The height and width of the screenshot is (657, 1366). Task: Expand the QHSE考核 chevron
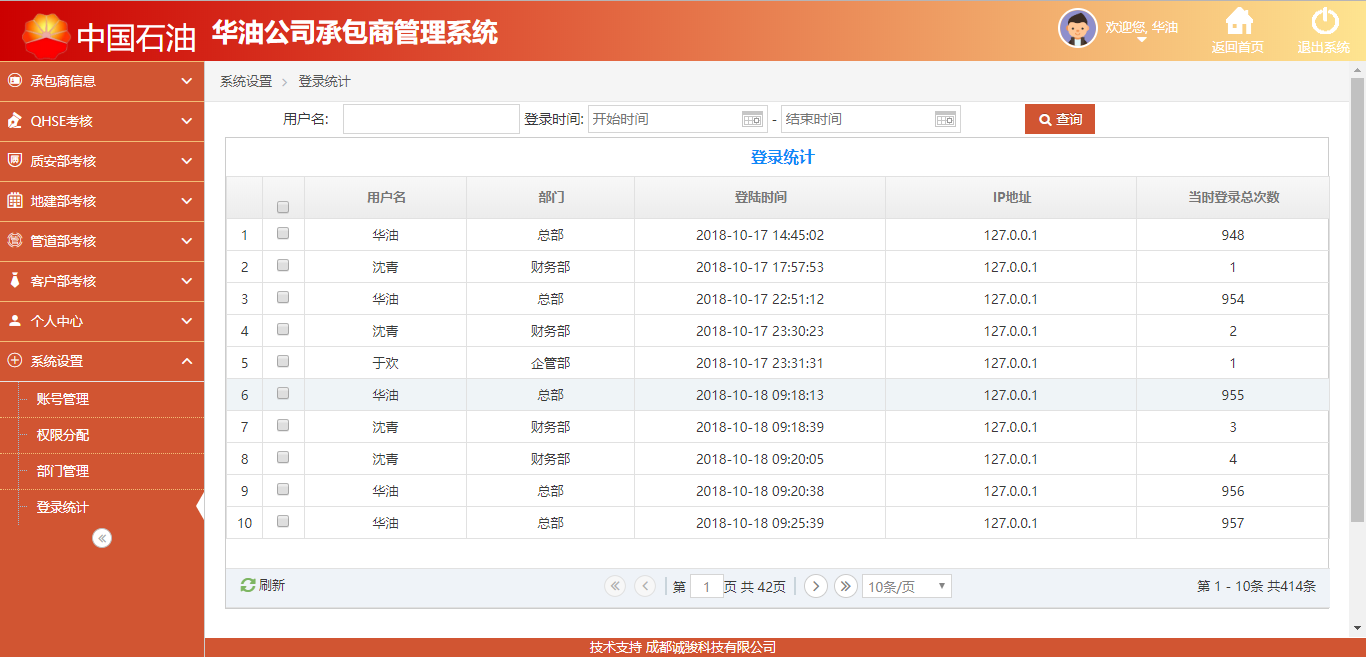pyautogui.click(x=187, y=121)
